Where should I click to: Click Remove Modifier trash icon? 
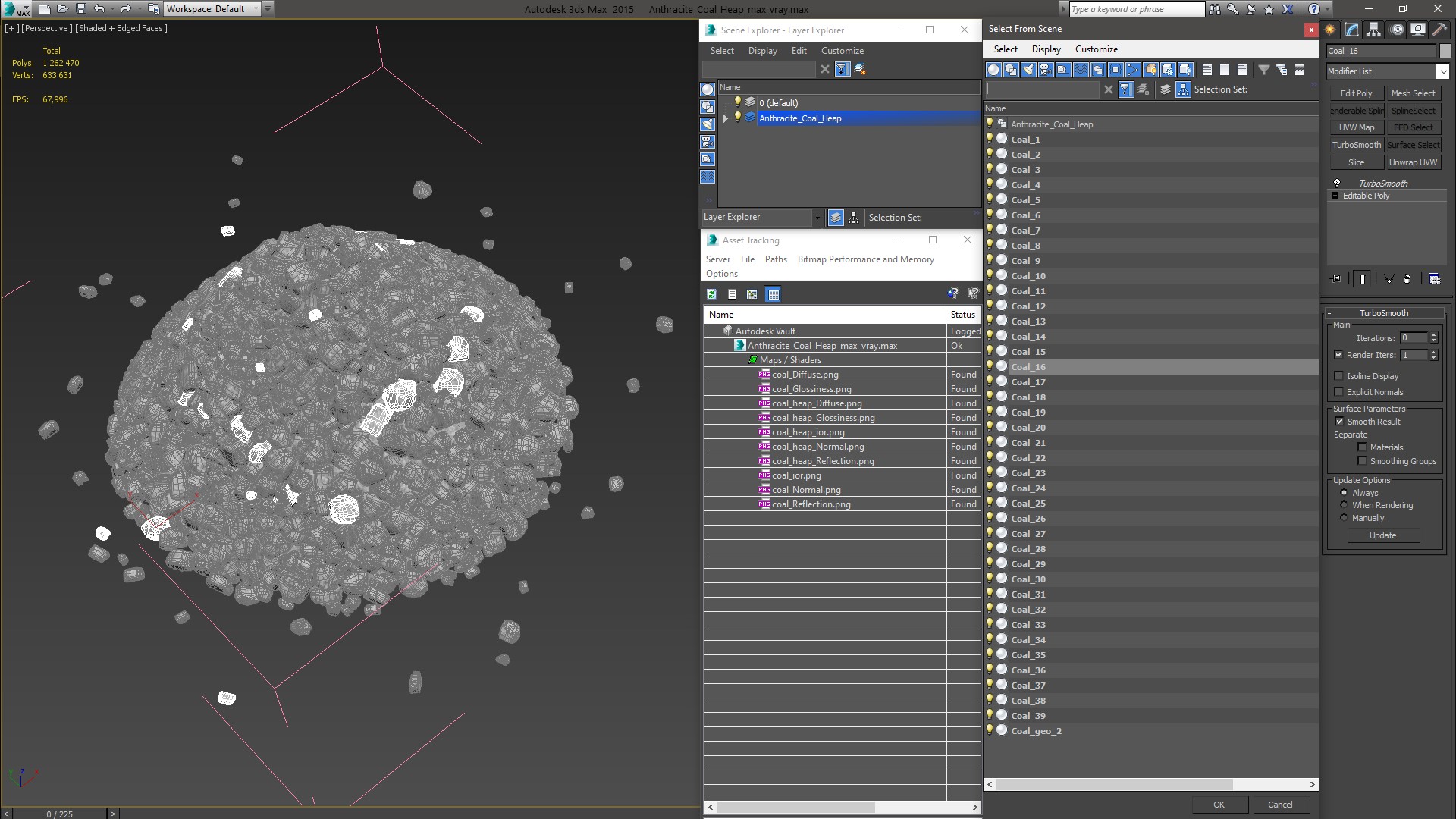pos(1407,279)
